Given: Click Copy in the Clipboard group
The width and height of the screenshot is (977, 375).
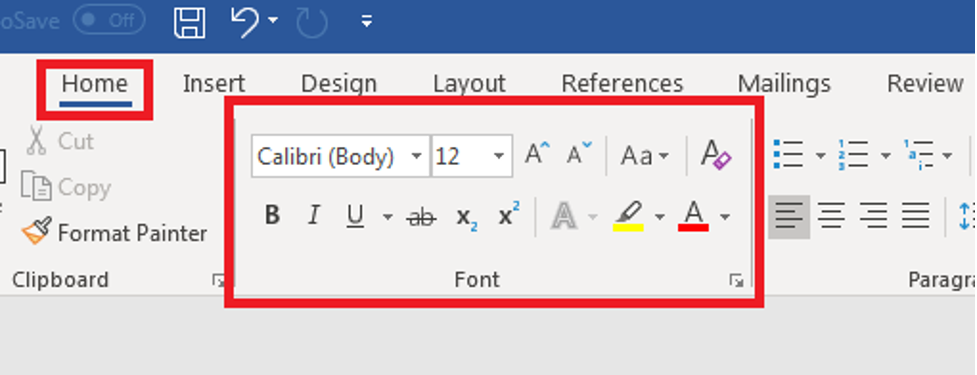Looking at the screenshot, I should pyautogui.click(x=66, y=187).
